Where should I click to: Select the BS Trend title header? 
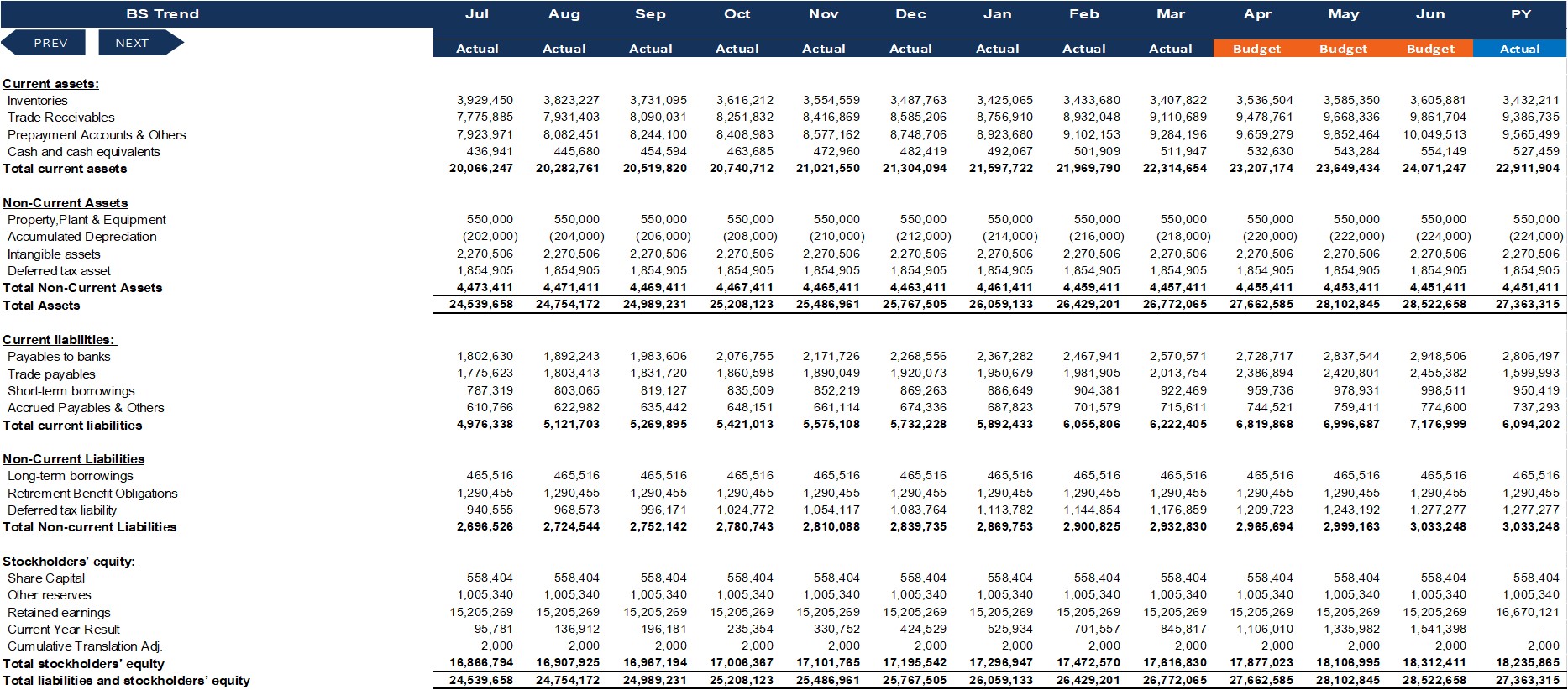pyautogui.click(x=162, y=14)
